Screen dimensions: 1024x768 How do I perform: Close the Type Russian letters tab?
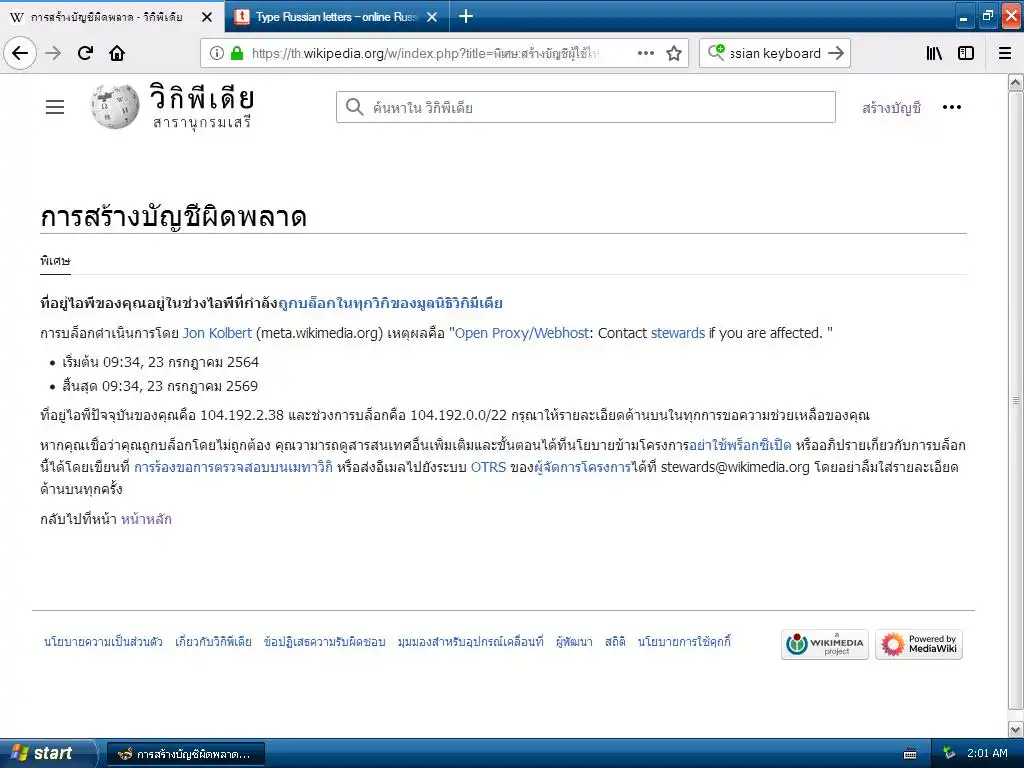click(x=432, y=17)
